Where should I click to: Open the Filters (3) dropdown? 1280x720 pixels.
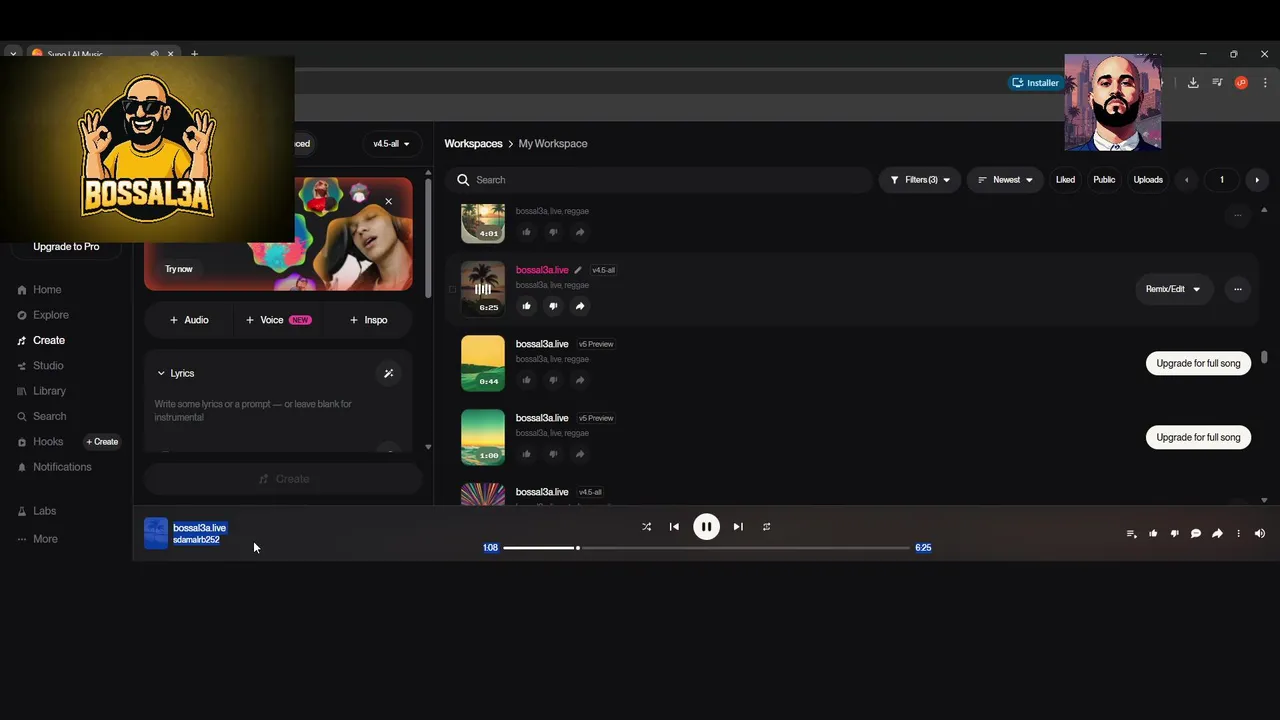920,180
